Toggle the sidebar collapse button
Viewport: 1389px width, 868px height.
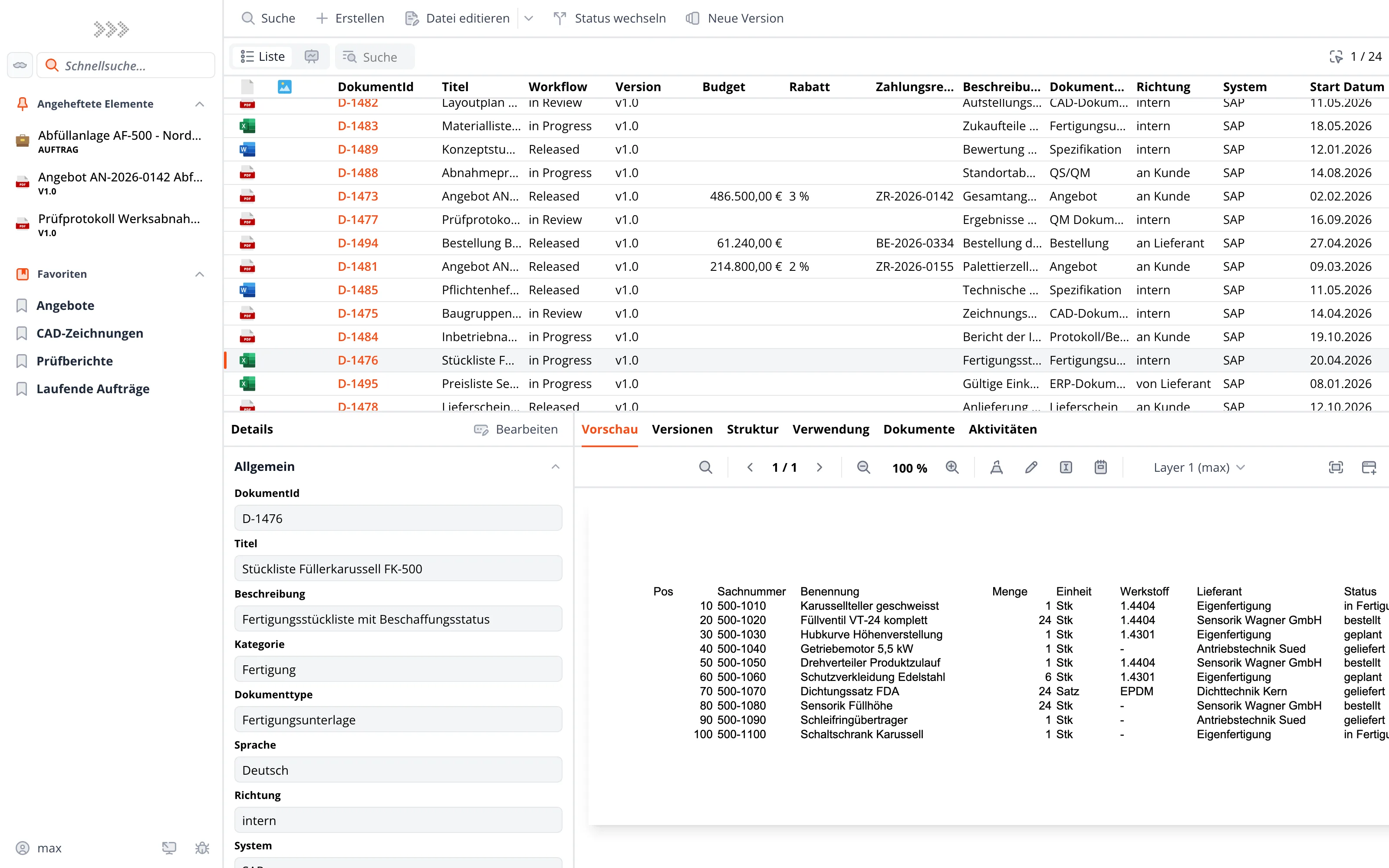pyautogui.click(x=20, y=65)
